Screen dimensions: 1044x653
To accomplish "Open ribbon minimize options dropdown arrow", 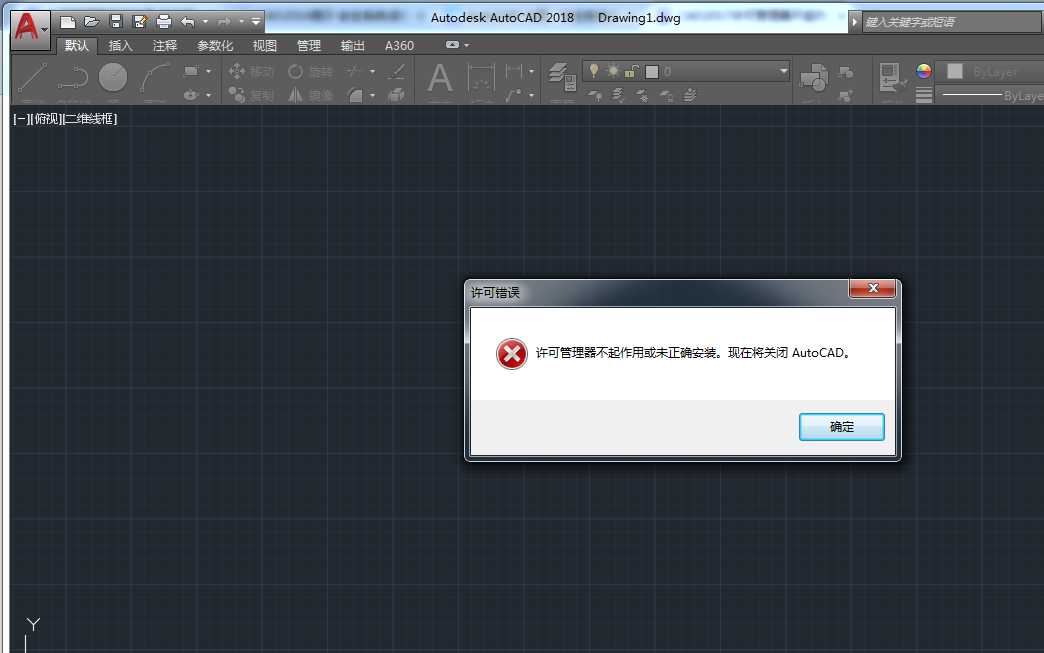I will tap(467, 45).
